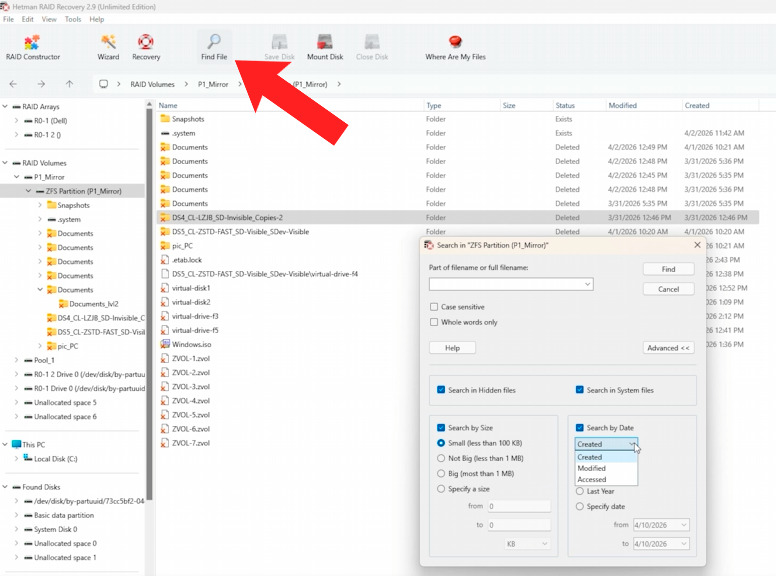This screenshot has width=776, height=576.
Task: Click the size from input field
Action: point(519,506)
